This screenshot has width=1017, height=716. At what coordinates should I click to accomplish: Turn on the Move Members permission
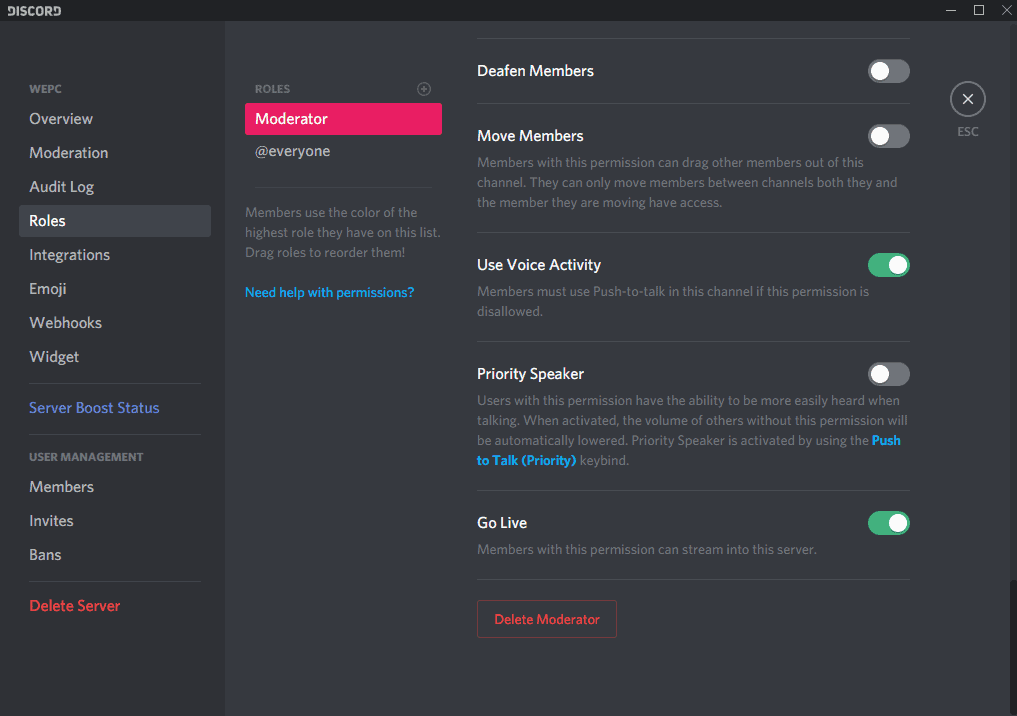click(889, 136)
